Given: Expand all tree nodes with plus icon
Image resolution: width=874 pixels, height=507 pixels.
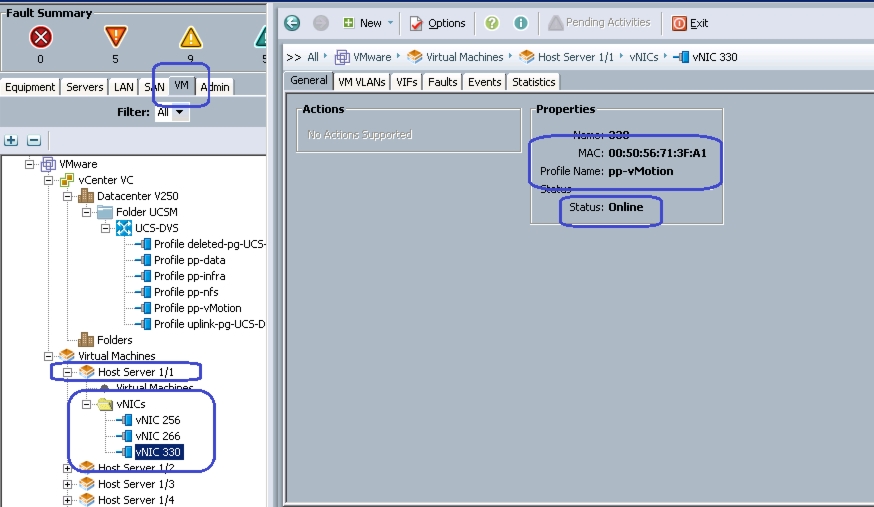Looking at the screenshot, I should click(x=11, y=140).
